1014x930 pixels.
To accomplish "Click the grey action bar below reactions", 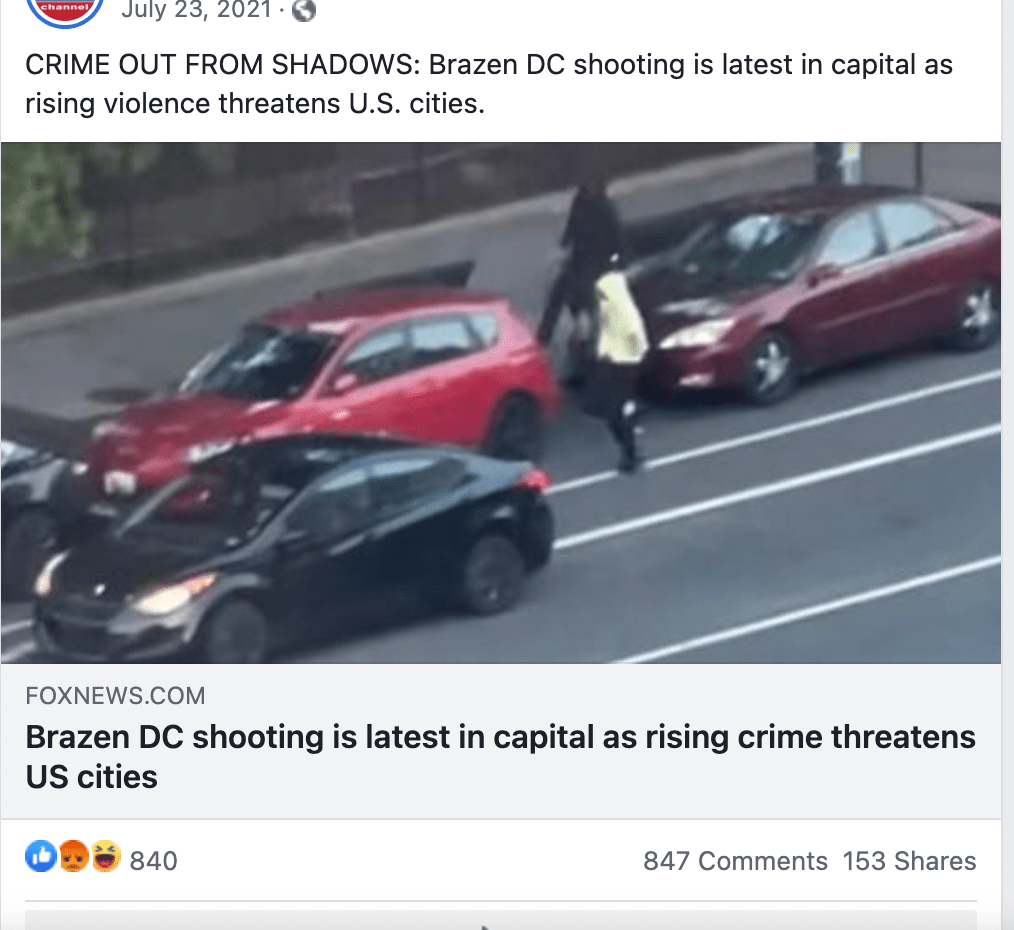I will (501, 920).
